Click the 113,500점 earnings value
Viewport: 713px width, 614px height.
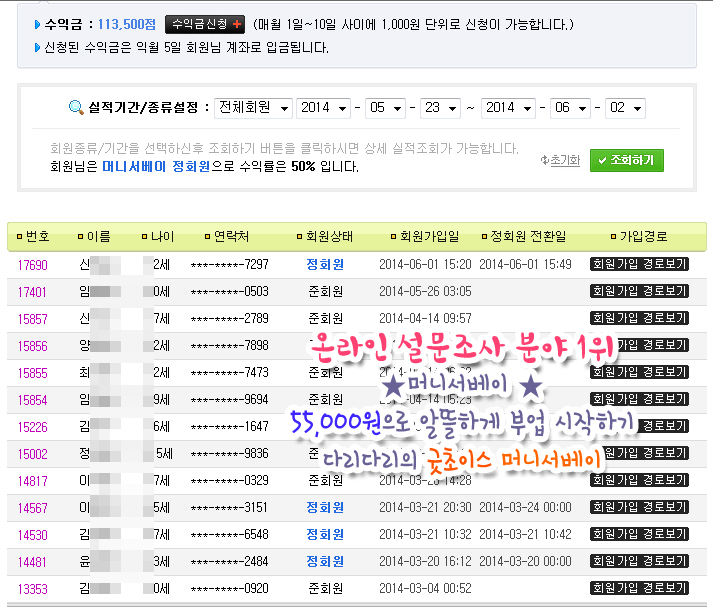pyautogui.click(x=127, y=24)
